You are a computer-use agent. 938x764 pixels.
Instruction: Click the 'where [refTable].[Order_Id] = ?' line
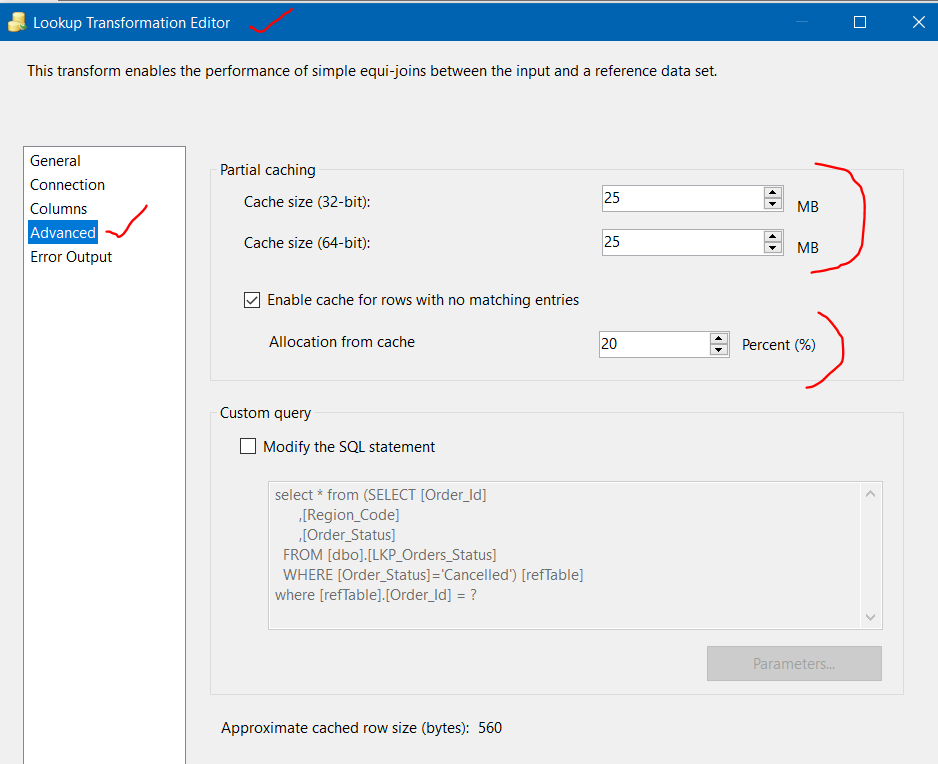coord(376,595)
